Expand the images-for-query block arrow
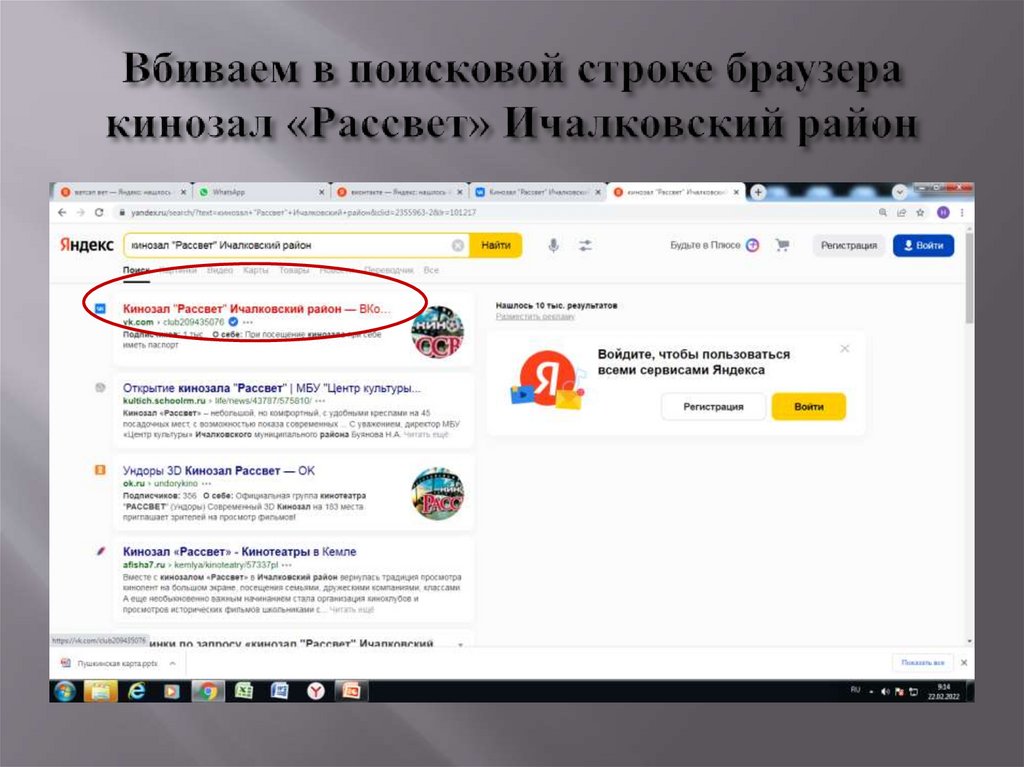This screenshot has width=1024, height=767. (460, 644)
